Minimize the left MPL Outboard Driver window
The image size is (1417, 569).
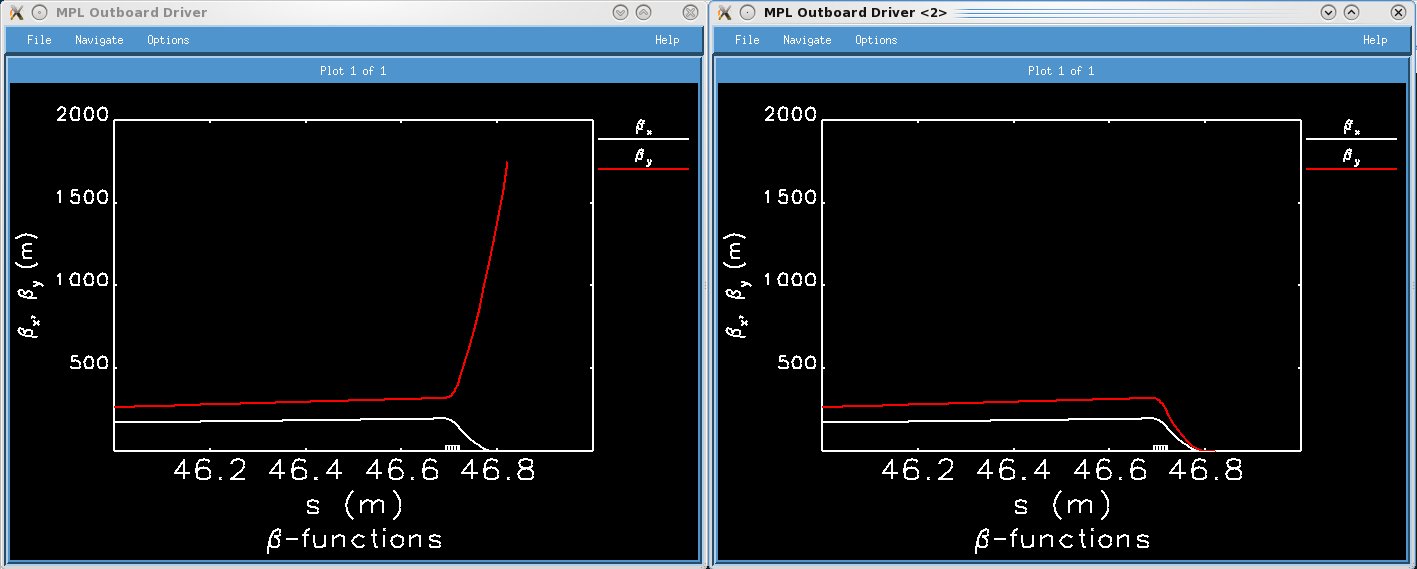click(620, 12)
